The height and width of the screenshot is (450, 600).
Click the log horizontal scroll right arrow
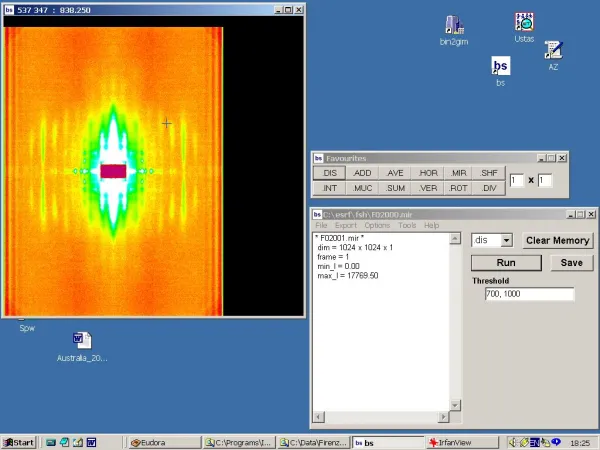point(443,416)
